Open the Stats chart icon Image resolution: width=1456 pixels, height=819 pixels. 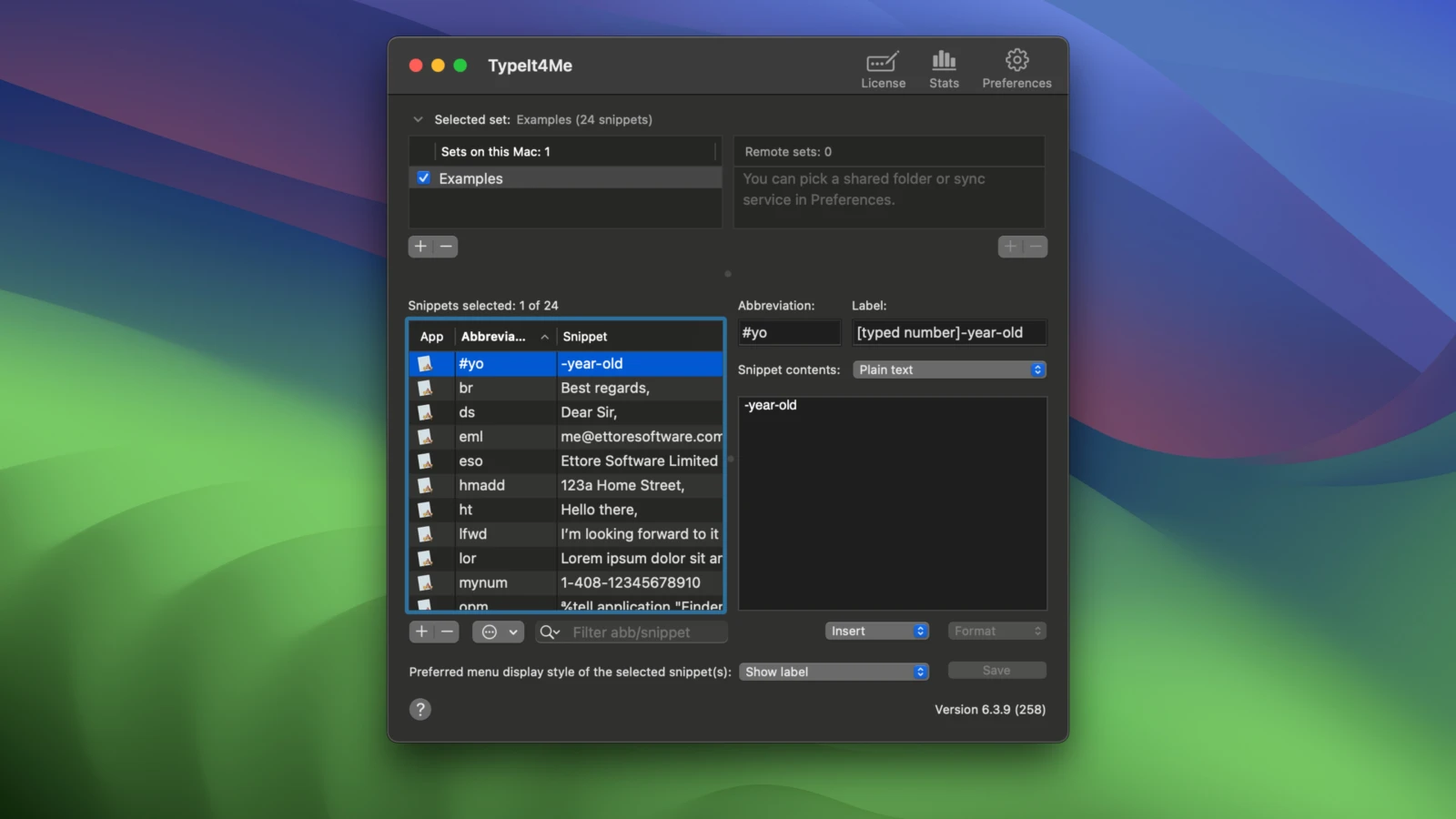(x=944, y=70)
